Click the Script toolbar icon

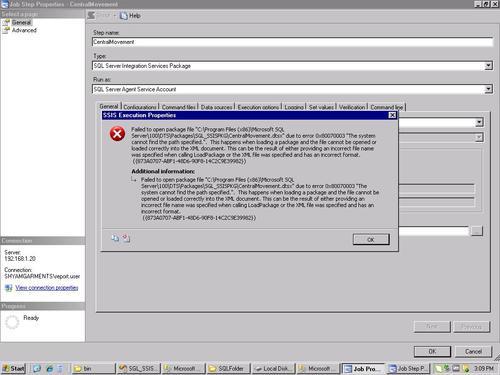[91, 15]
